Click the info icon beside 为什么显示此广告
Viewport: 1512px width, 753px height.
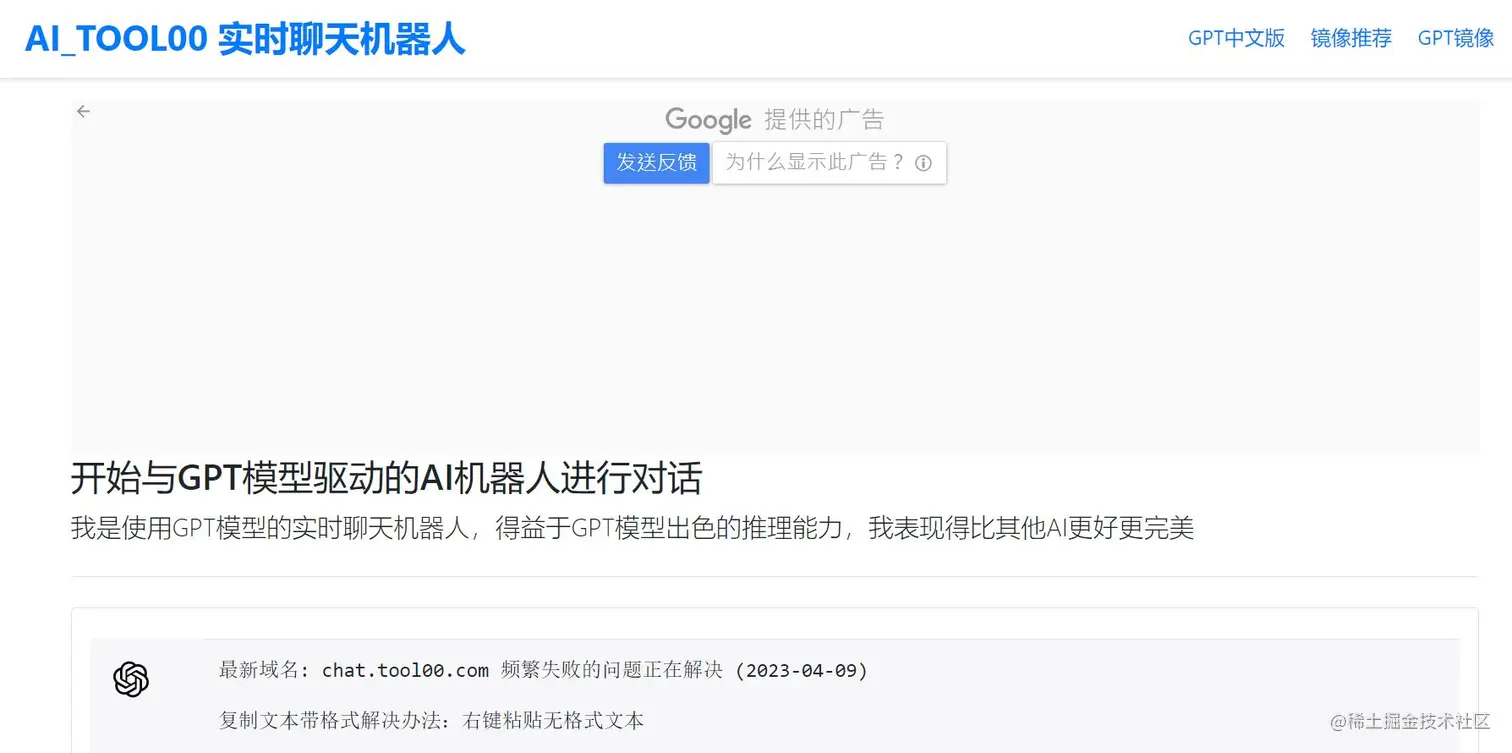tap(923, 163)
